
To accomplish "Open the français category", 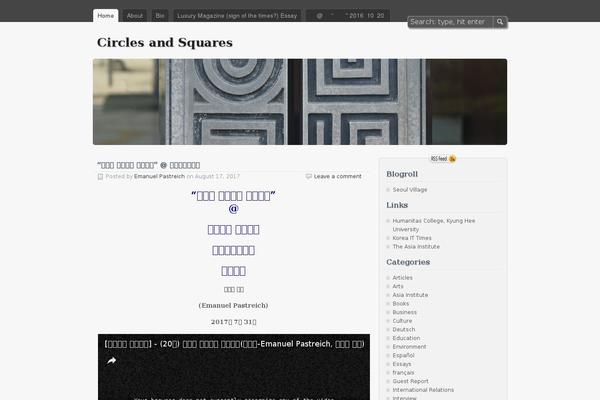I will (403, 373).
